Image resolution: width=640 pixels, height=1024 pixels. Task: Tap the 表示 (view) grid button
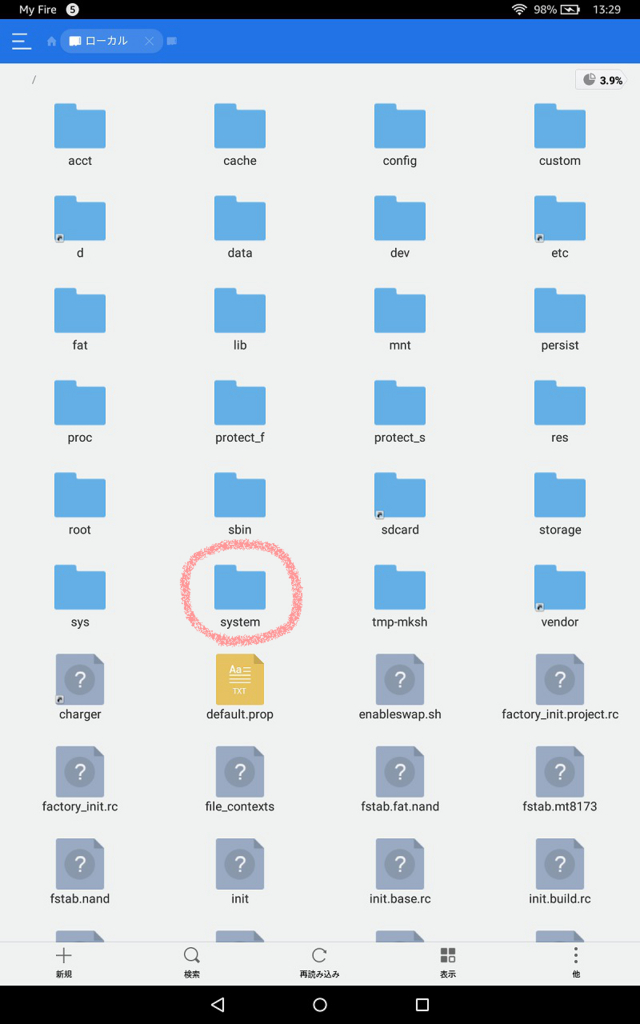pyautogui.click(x=447, y=963)
